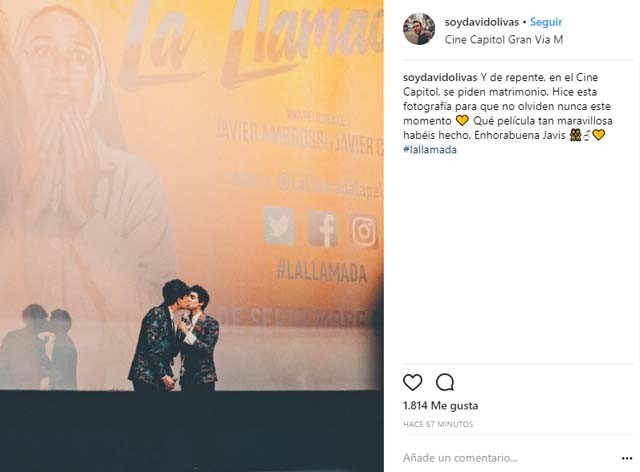The width and height of the screenshot is (640, 472).
Task: Open Cine Capitol Gran Via M location
Action: (504, 40)
